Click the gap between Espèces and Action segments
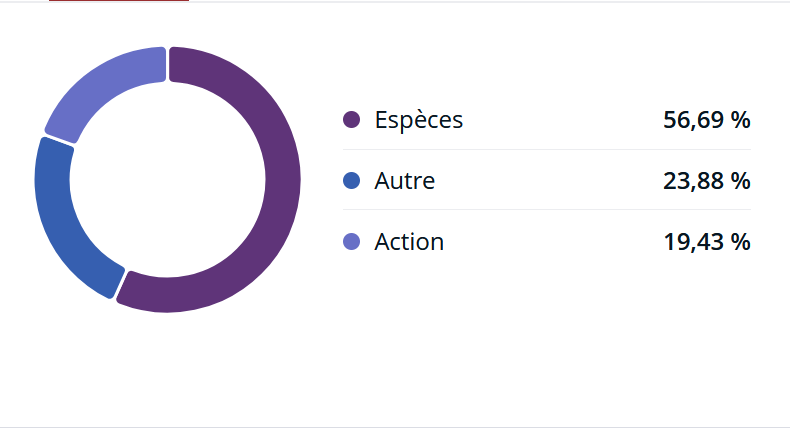The image size is (790, 437). 167,64
